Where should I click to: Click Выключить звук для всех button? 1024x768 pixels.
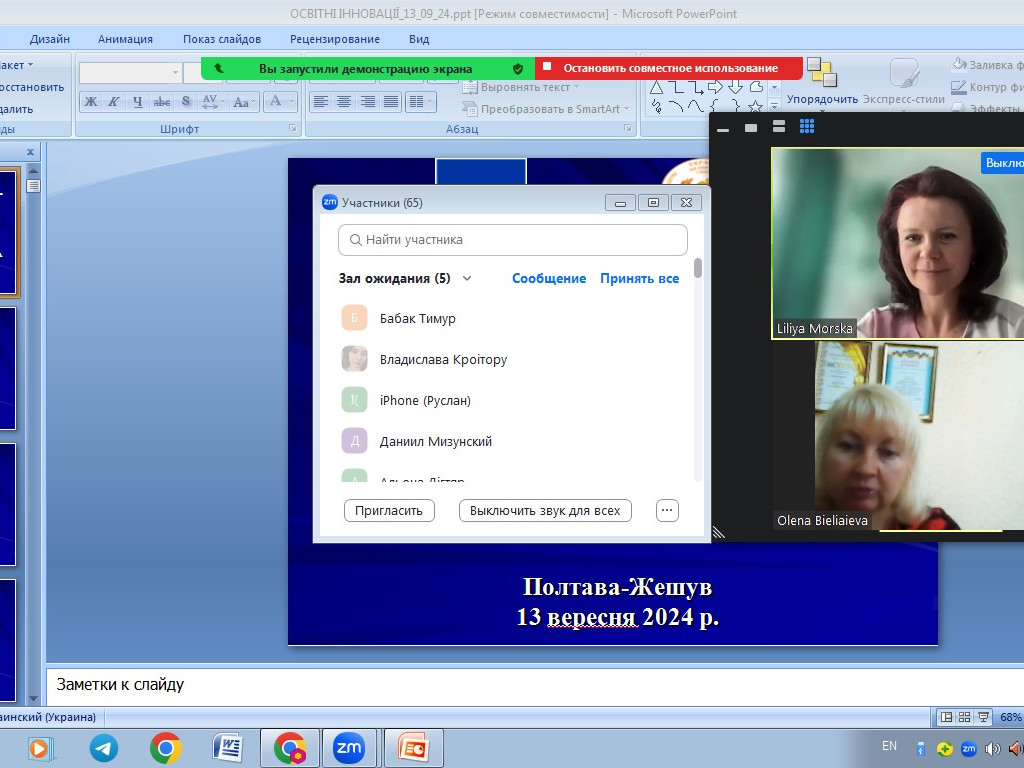[x=545, y=511]
